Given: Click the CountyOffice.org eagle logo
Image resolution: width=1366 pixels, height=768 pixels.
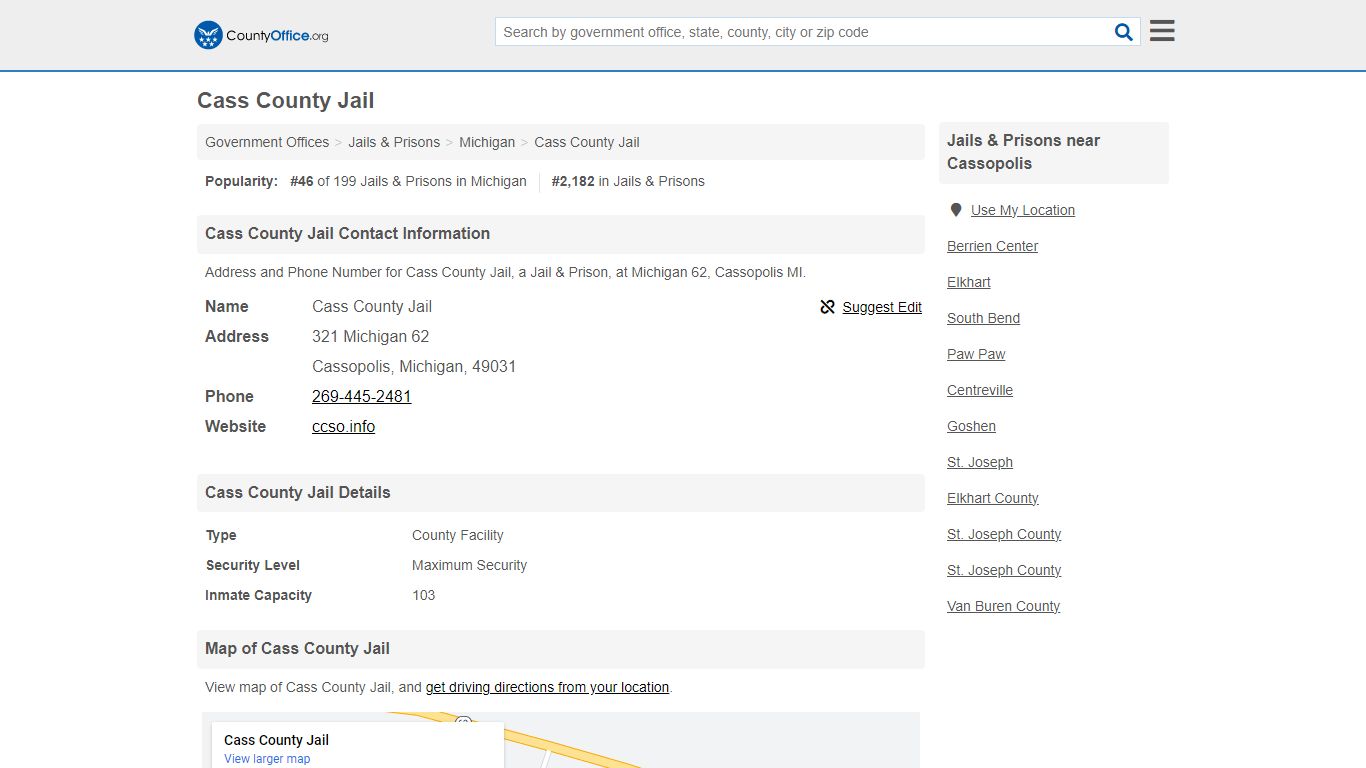Looking at the screenshot, I should 208,35.
